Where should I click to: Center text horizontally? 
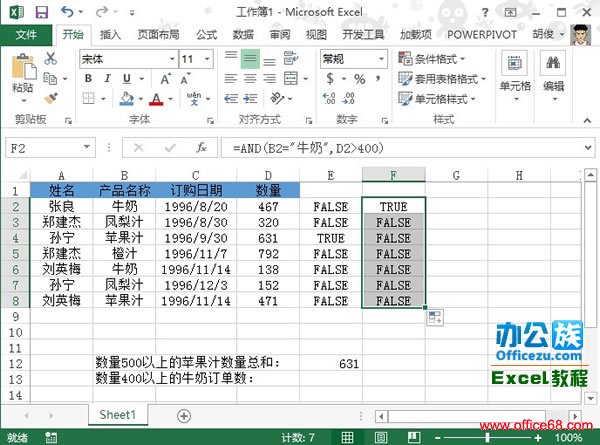click(x=250, y=78)
